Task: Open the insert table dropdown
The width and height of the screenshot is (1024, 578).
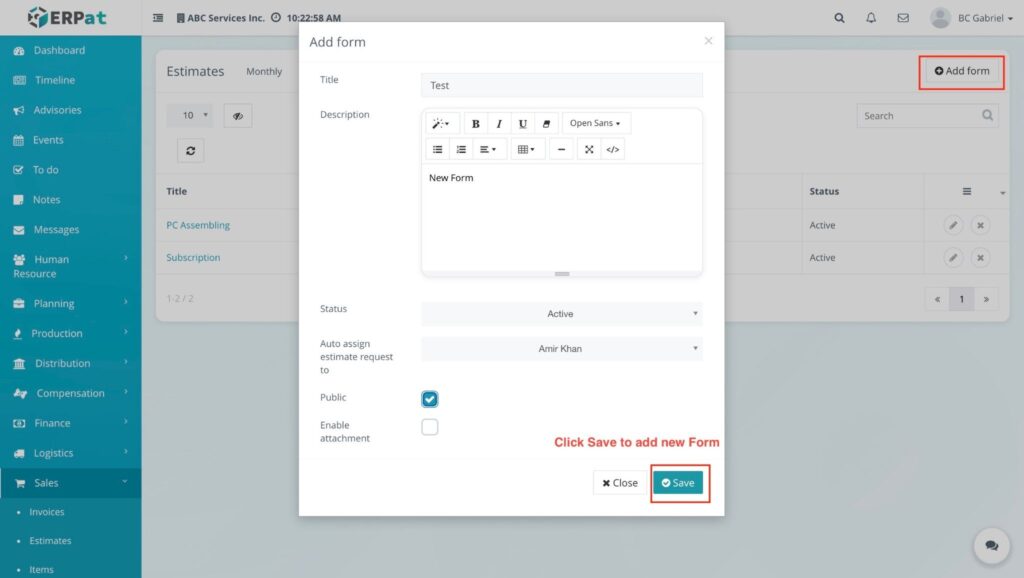Action: [x=526, y=149]
